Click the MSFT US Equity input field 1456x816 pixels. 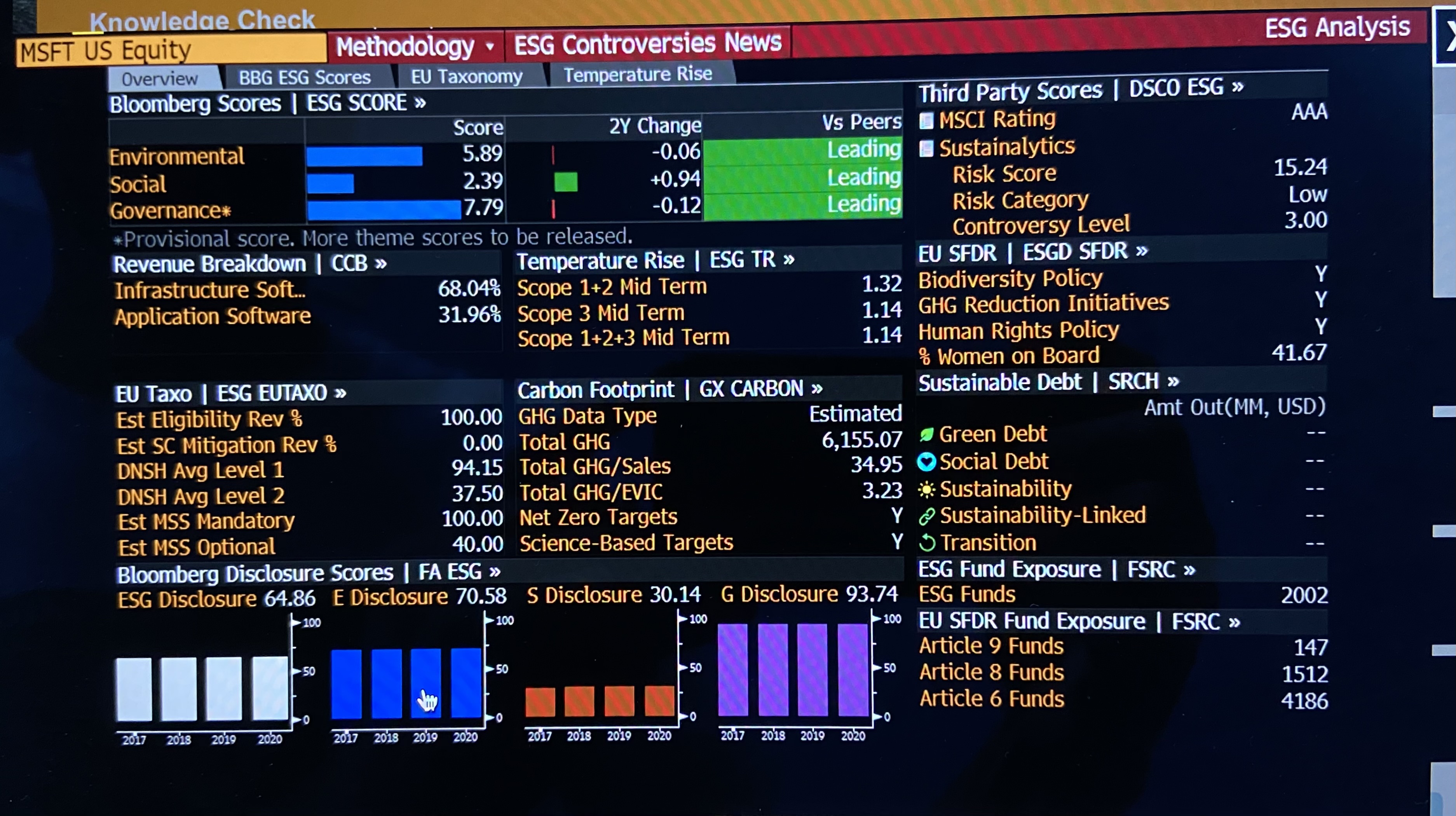171,51
